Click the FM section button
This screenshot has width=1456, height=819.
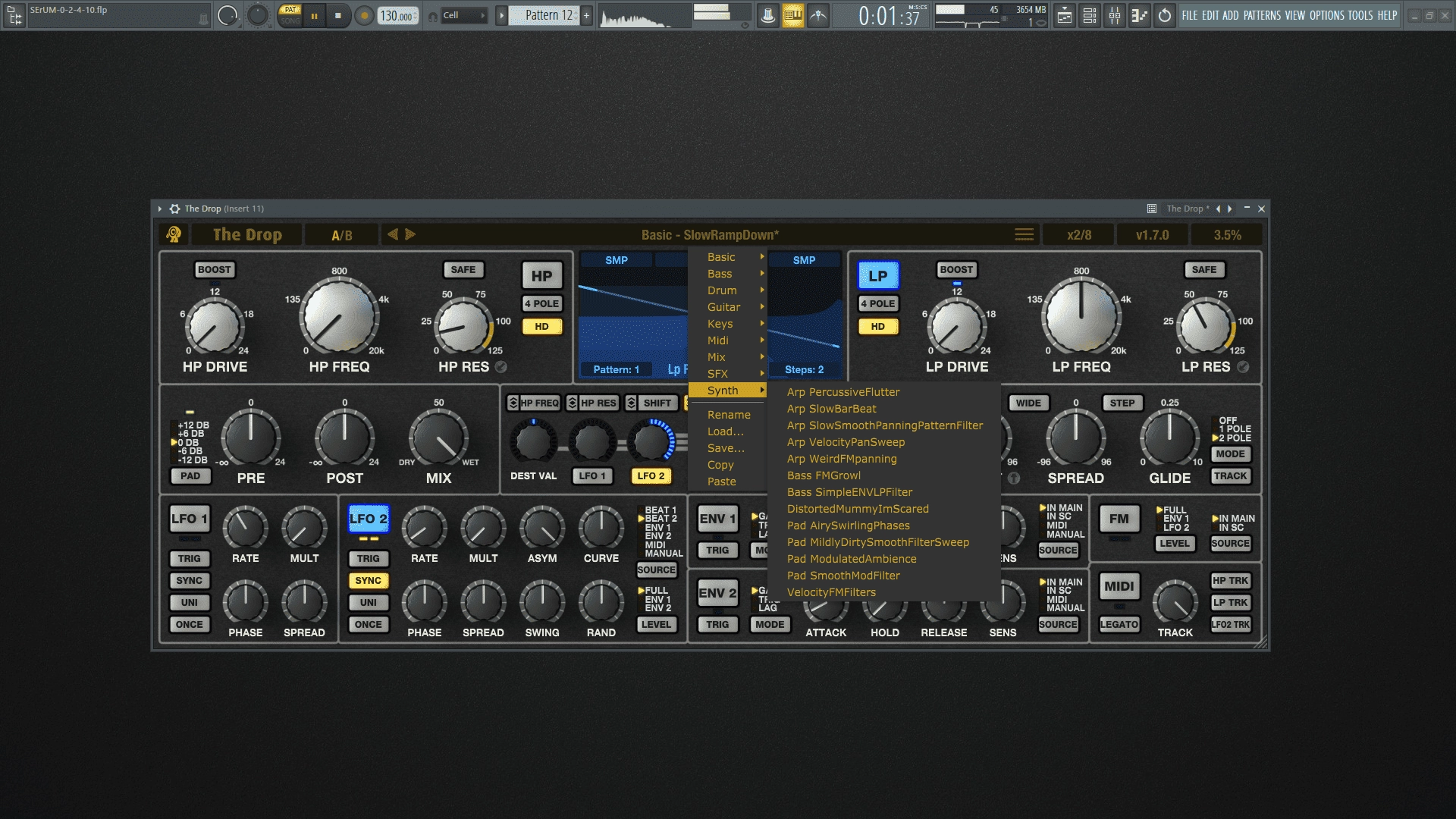pos(1119,519)
